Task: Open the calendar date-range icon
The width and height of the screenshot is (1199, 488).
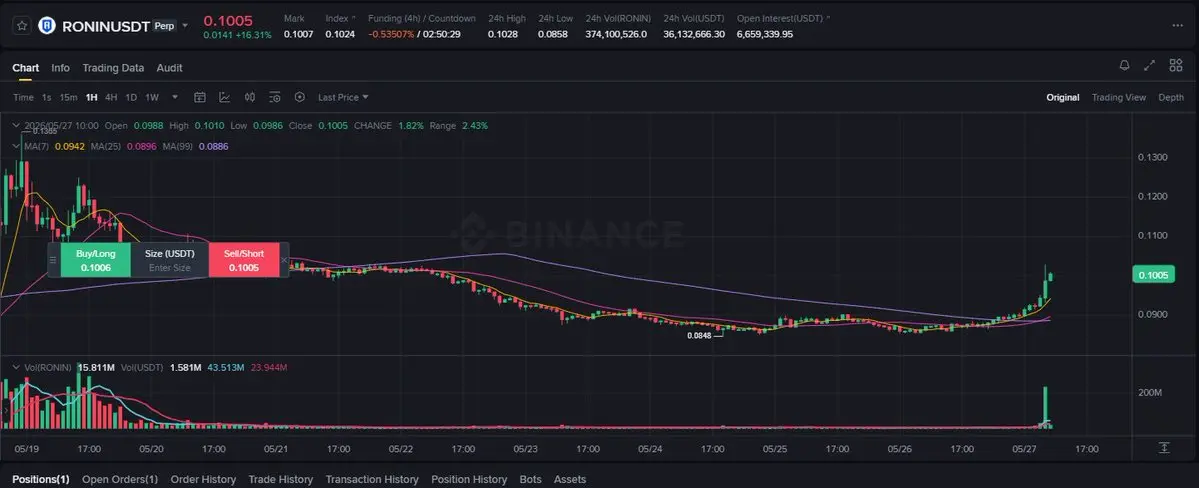Action: (200, 97)
